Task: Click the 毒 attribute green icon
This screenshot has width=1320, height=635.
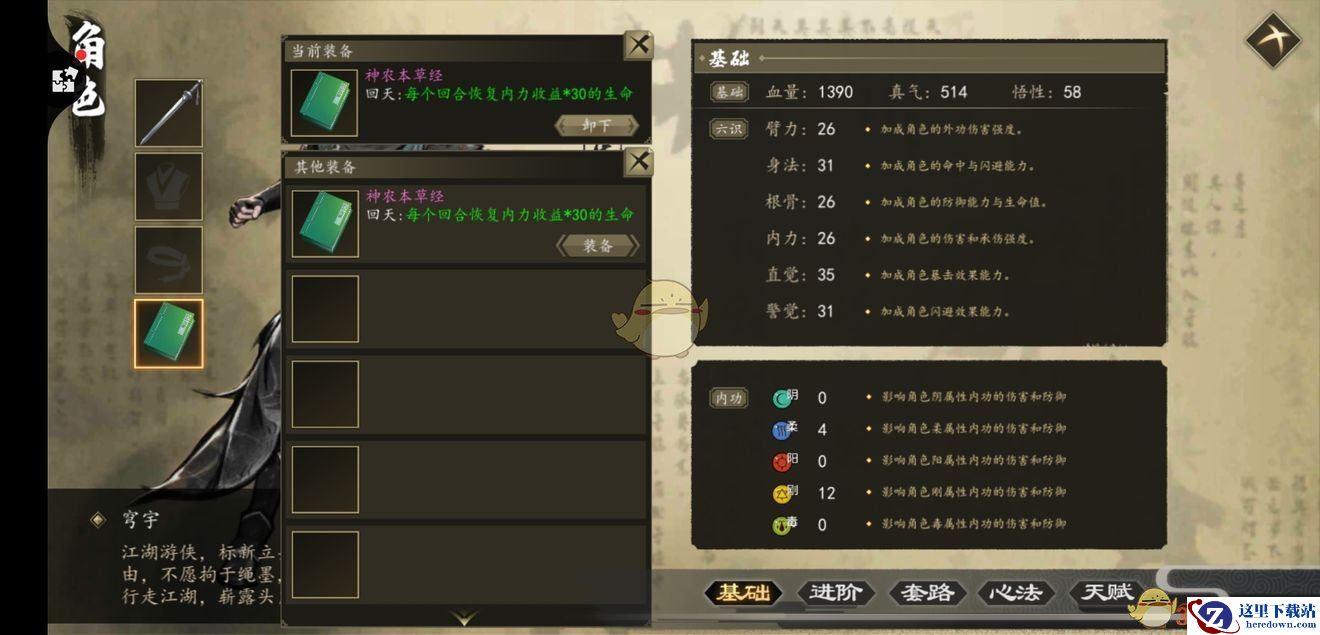Action: (781, 525)
